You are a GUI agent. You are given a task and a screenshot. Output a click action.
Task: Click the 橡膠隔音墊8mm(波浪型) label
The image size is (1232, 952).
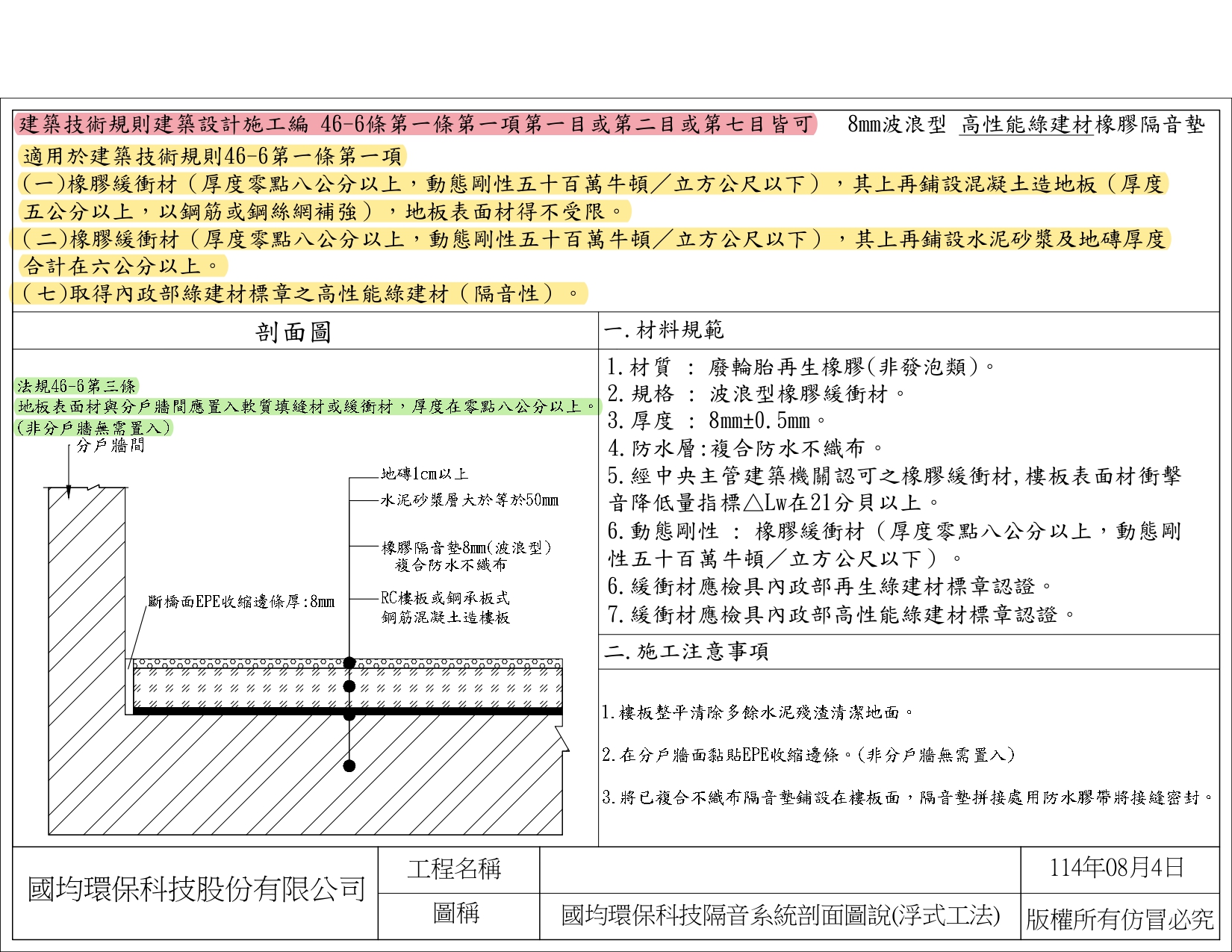(467, 547)
